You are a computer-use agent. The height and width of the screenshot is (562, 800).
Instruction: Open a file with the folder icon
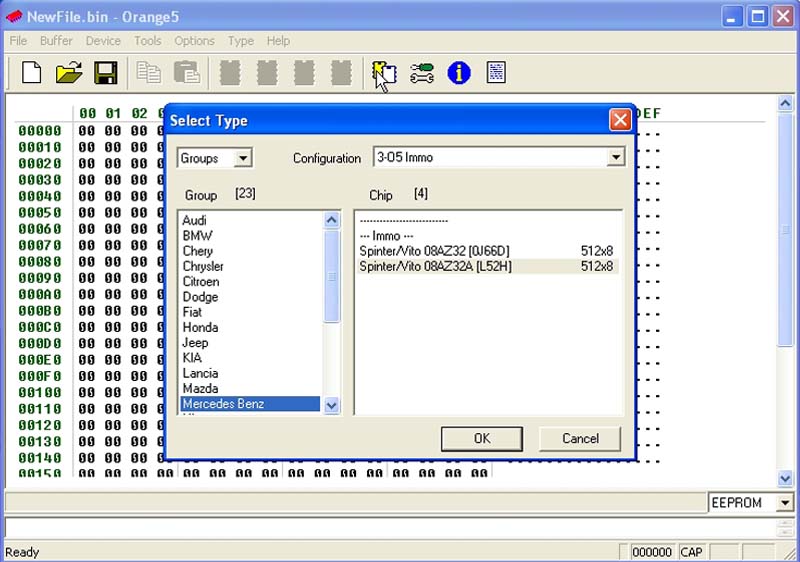point(69,72)
